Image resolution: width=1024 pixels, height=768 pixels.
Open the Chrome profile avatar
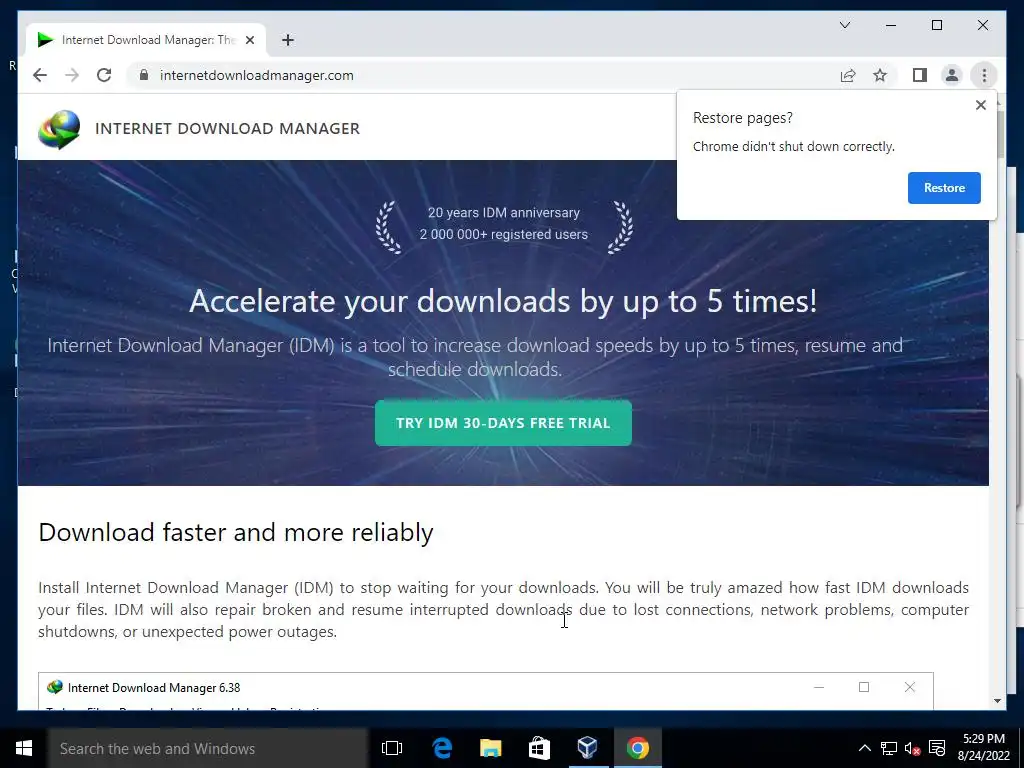coord(952,75)
